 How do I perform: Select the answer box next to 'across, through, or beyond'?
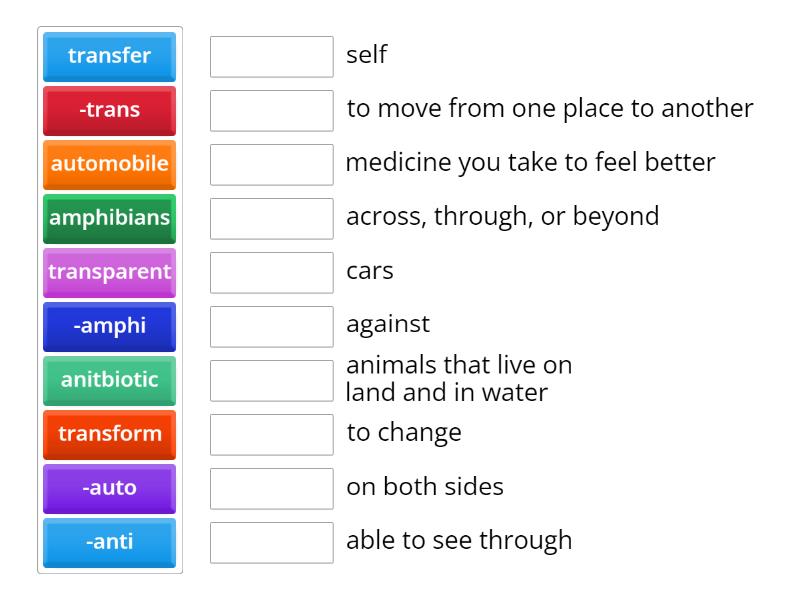pyautogui.click(x=271, y=219)
